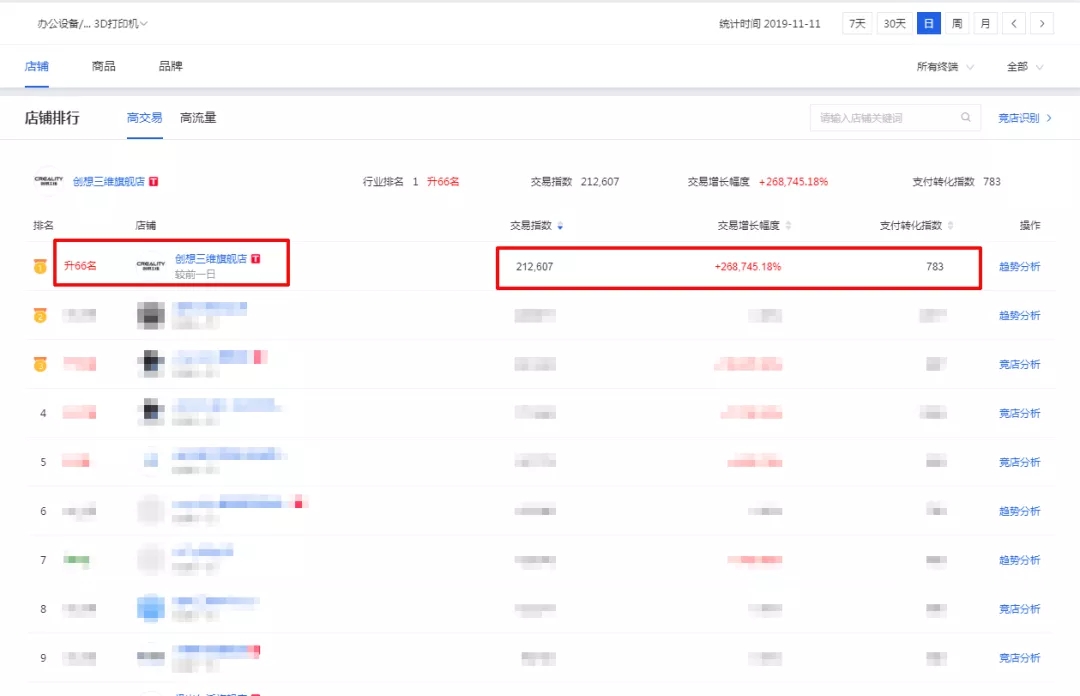1080x696 pixels.
Task: Select the 7天 time range
Action: (857, 23)
